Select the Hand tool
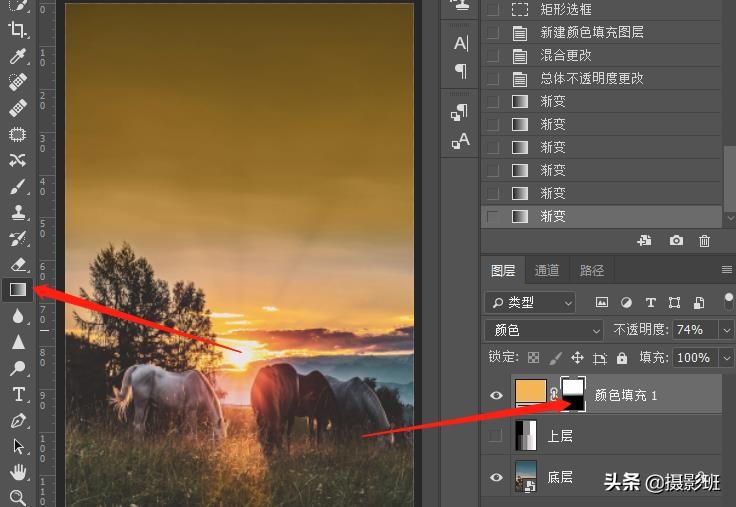The image size is (736, 507). pos(18,472)
